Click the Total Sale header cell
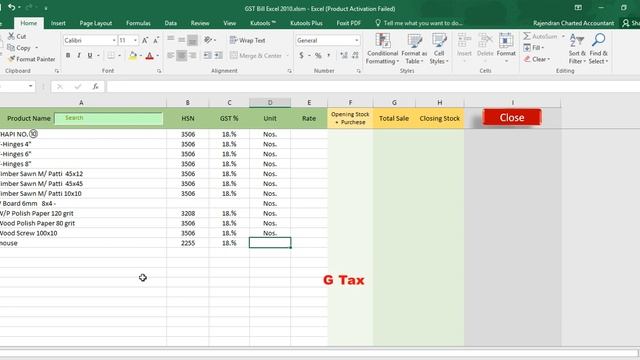Viewport: 640px width, 360px height. [394, 118]
